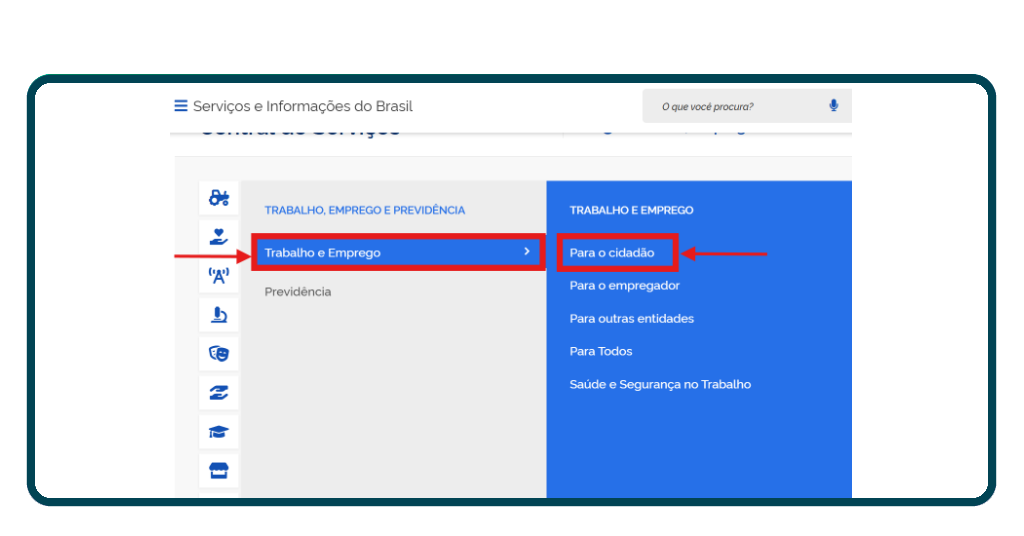This screenshot has width=1024, height=536.
Task: Expand the Trabalho e Emprego chevron arrow
Action: tap(527, 252)
